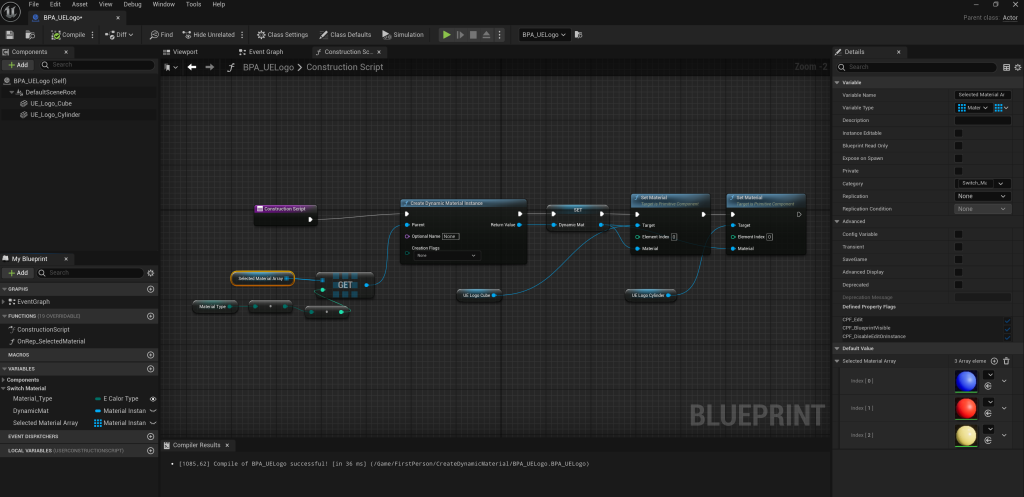1024x497 pixels.
Task: Open play options three-dot menu
Action: coord(500,35)
